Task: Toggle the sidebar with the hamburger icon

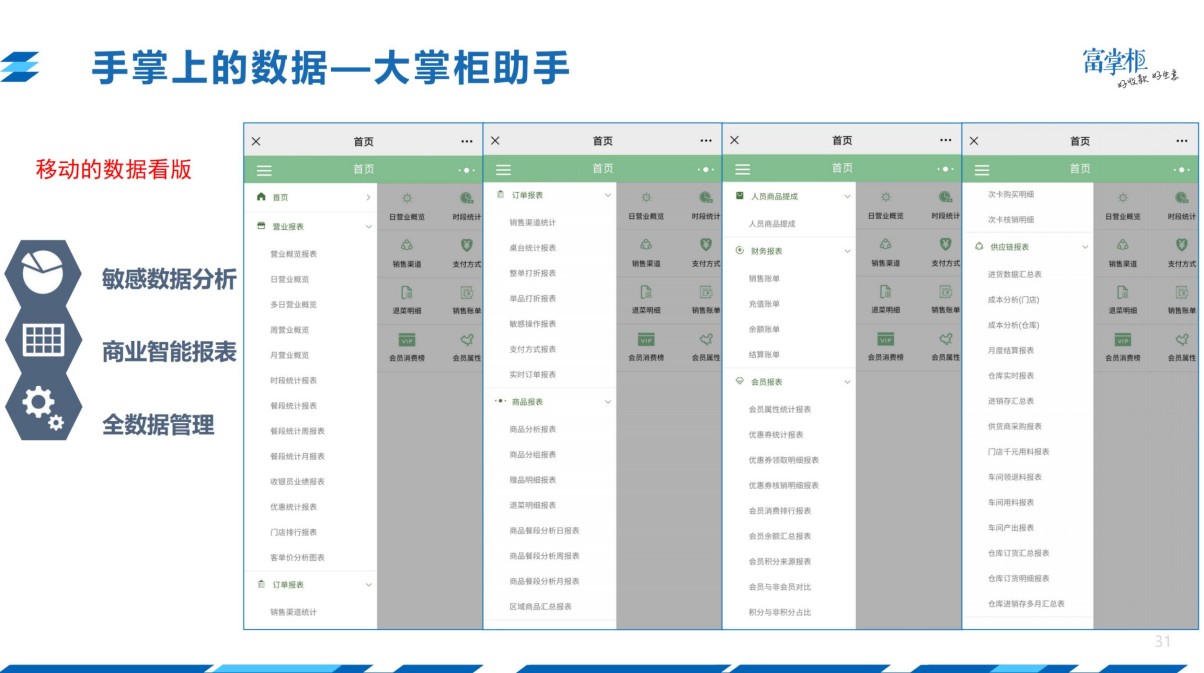Action: (x=263, y=168)
